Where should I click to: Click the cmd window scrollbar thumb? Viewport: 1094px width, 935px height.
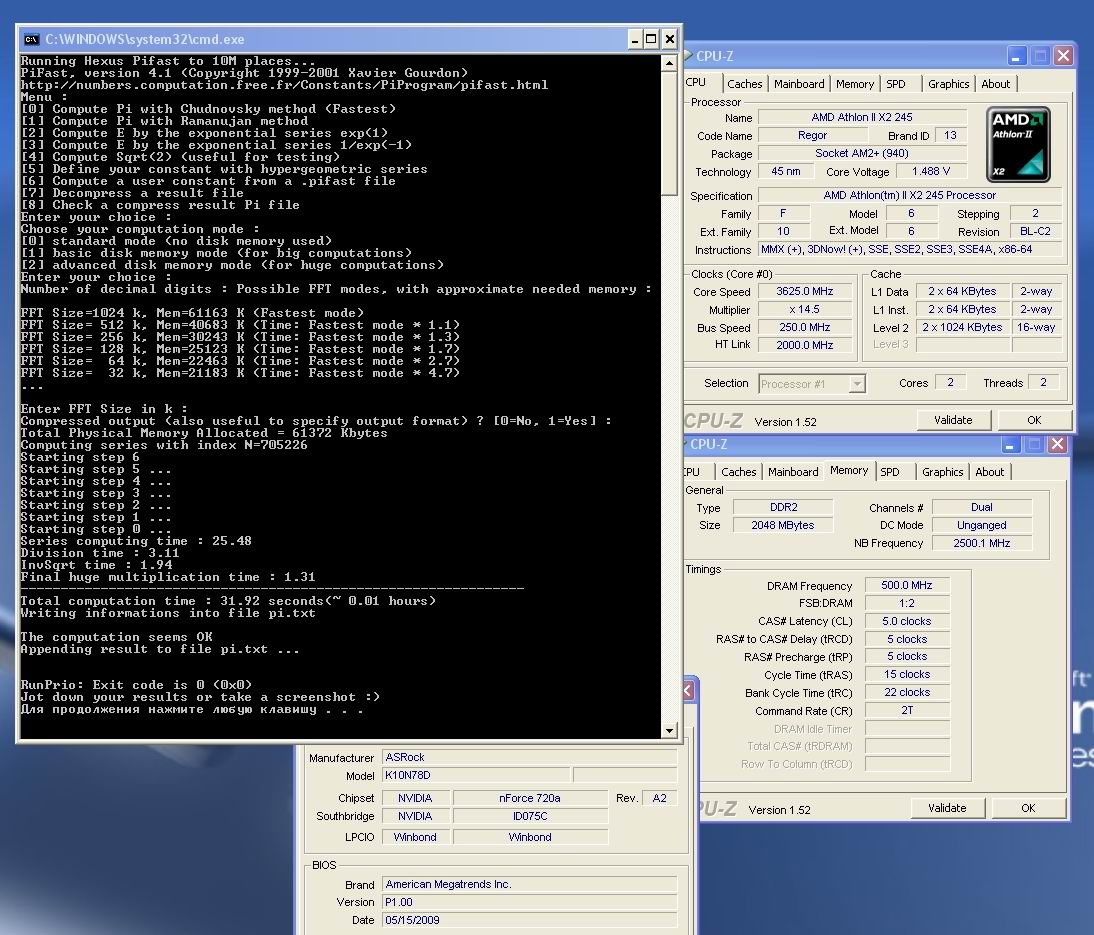point(669,134)
